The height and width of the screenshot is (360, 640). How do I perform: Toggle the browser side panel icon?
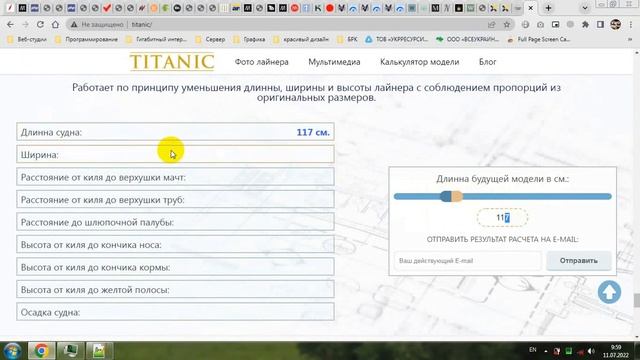coord(600,24)
